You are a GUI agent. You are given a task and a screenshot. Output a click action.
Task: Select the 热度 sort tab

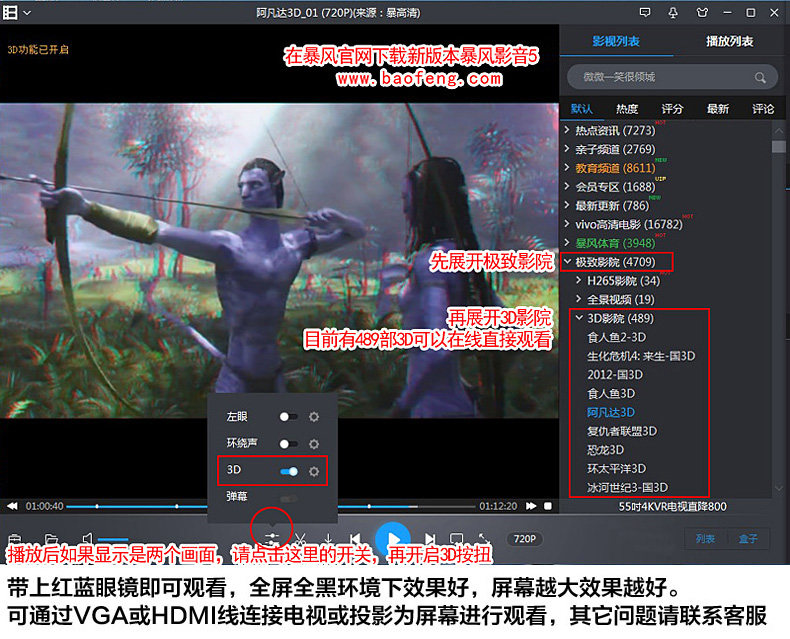click(x=627, y=109)
